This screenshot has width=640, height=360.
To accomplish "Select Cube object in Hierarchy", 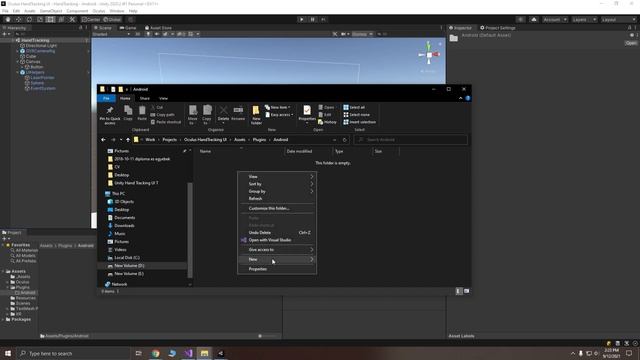I will point(28,56).
